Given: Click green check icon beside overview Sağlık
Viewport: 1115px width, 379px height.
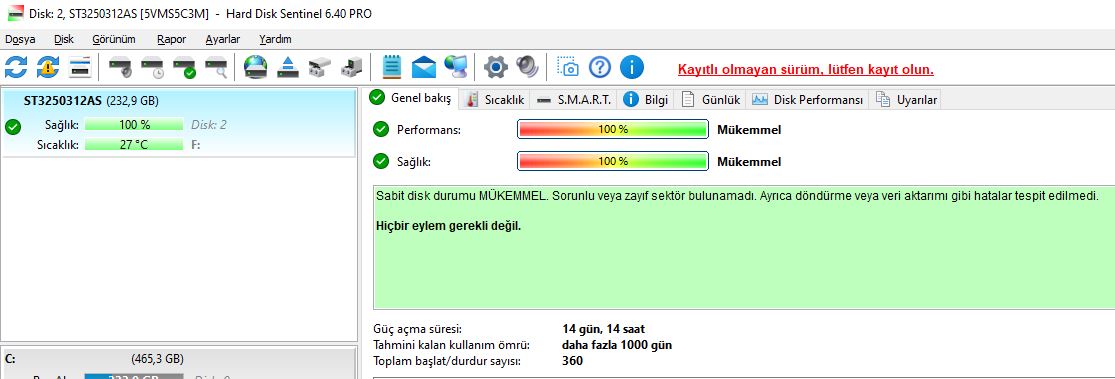Looking at the screenshot, I should (x=381, y=161).
